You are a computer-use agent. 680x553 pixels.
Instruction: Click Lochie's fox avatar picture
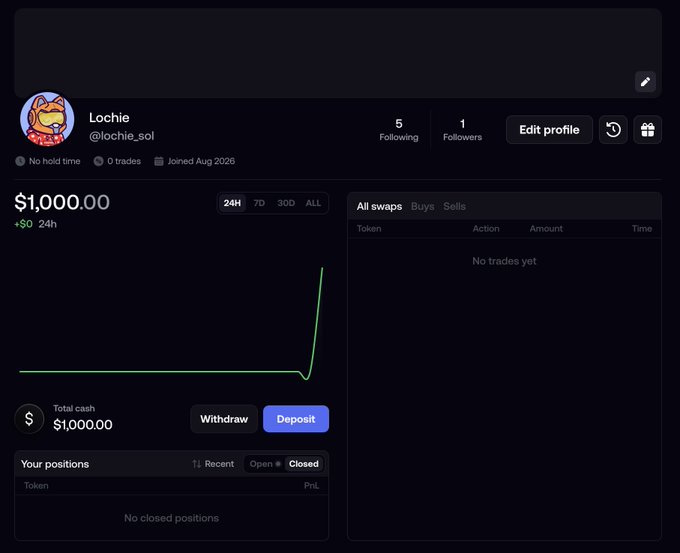pos(47,119)
